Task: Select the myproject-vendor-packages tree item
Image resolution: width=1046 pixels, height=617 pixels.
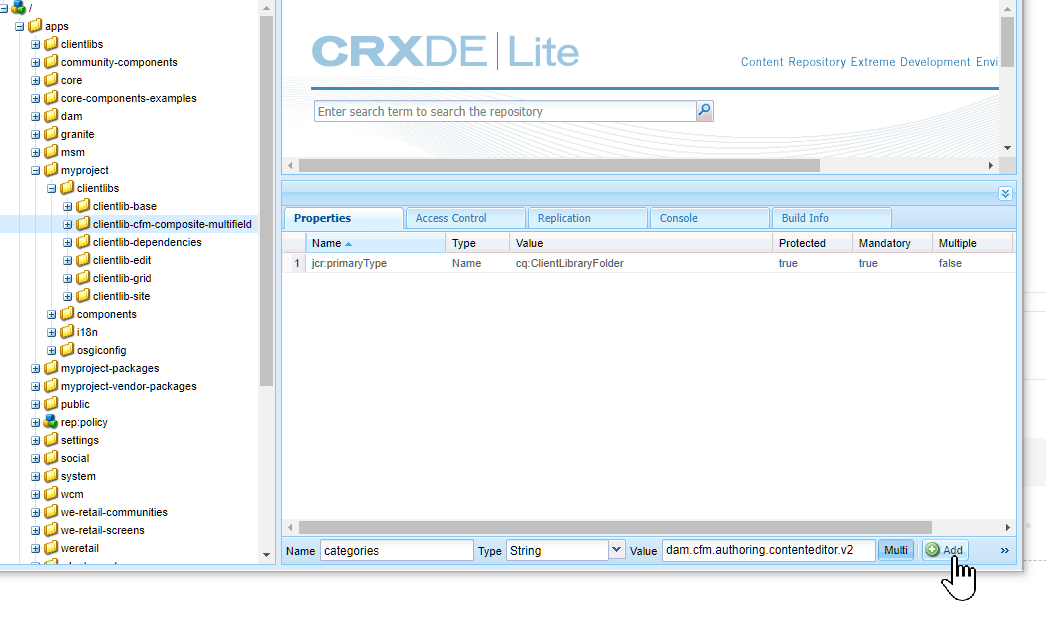Action: 128,386
